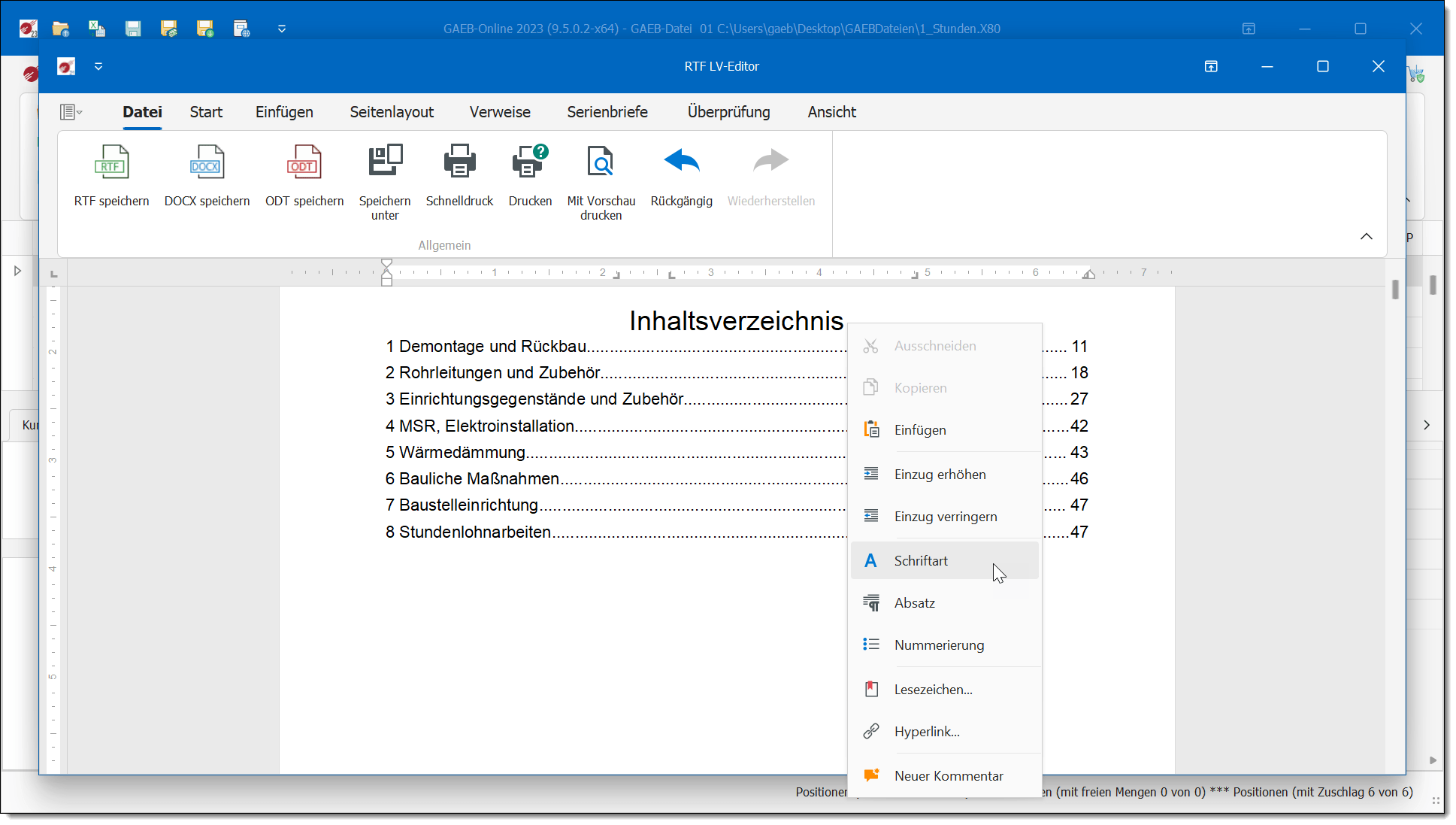Collapse the ribbon with the chevron
Viewport: 1456px width, 825px height.
[1366, 237]
